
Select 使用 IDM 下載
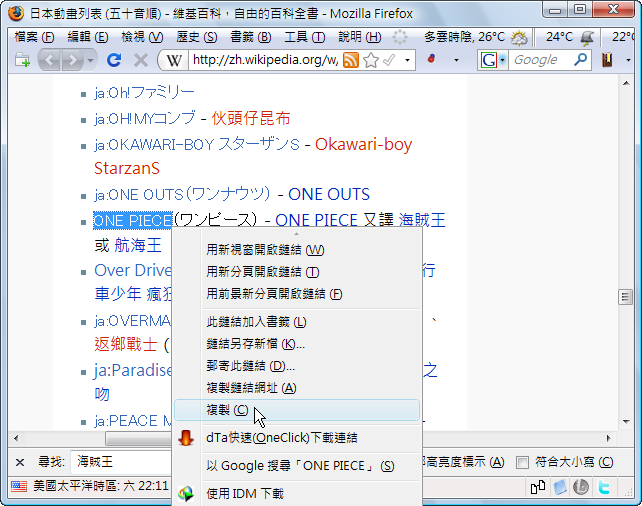coord(297,494)
